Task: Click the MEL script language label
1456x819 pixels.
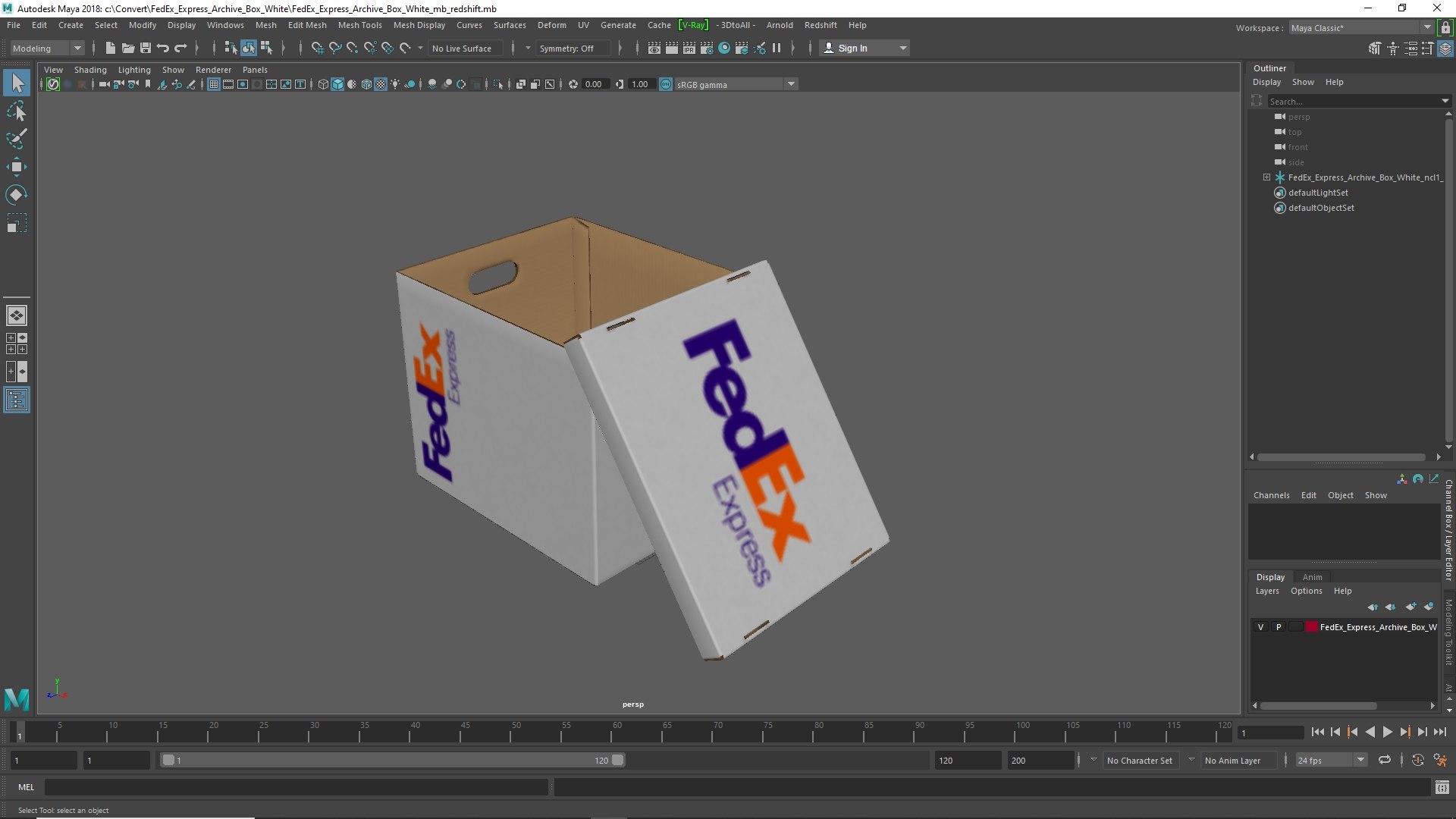Action: pyautogui.click(x=27, y=787)
